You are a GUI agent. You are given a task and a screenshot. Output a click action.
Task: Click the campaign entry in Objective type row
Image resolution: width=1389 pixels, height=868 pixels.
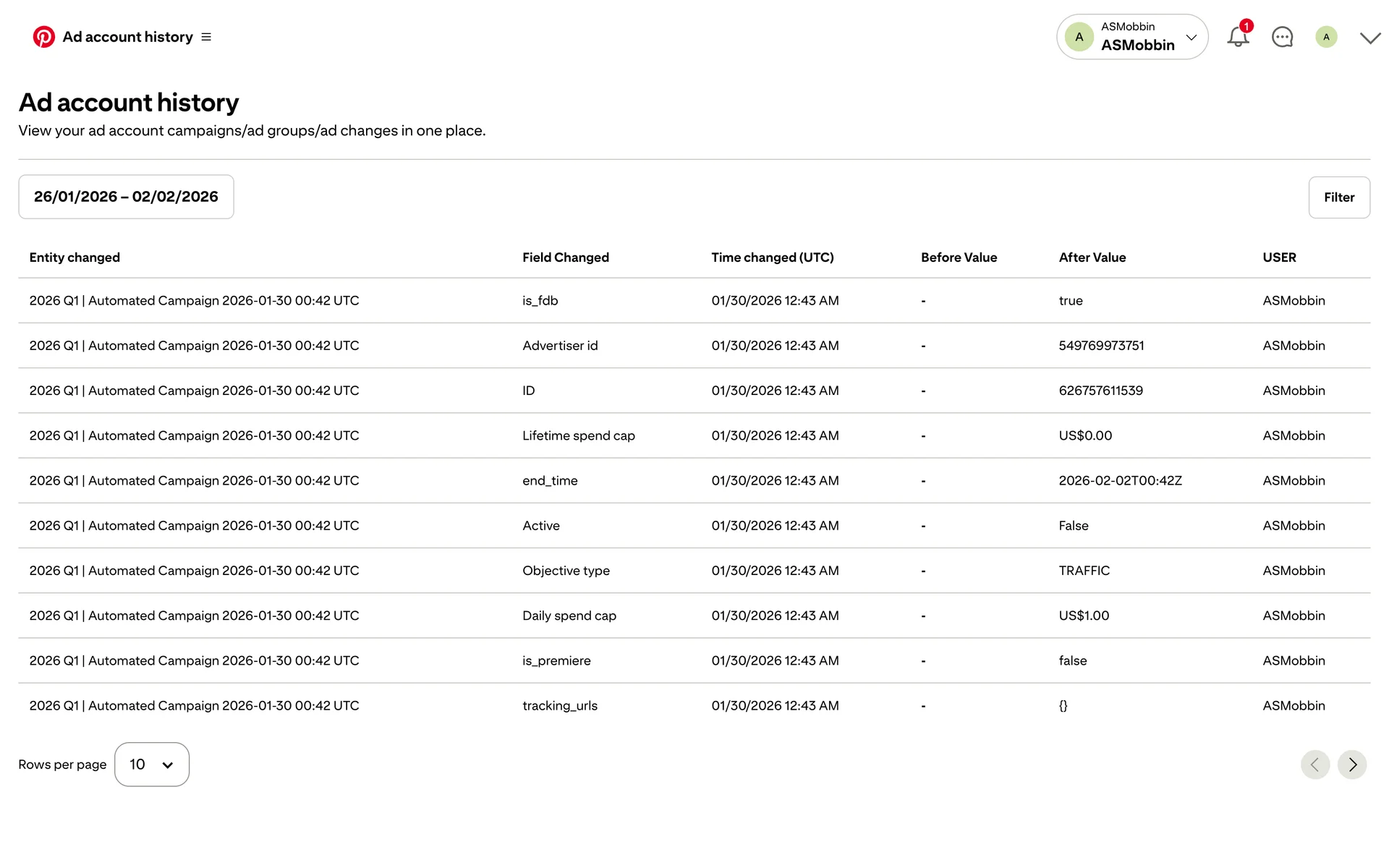[x=194, y=571]
